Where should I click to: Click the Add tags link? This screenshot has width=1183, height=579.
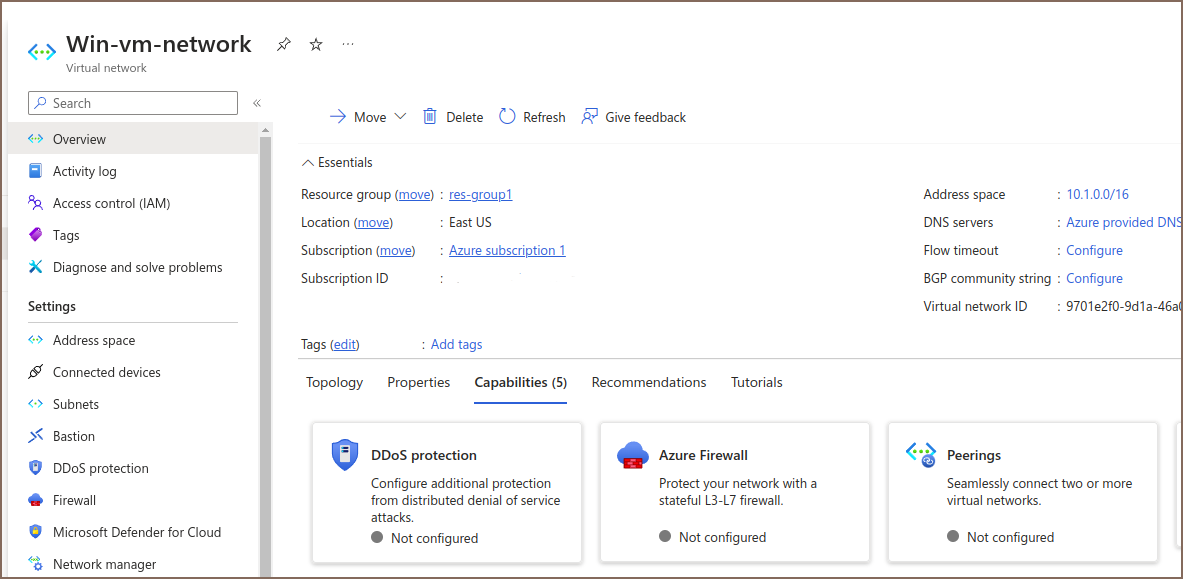[x=456, y=344]
